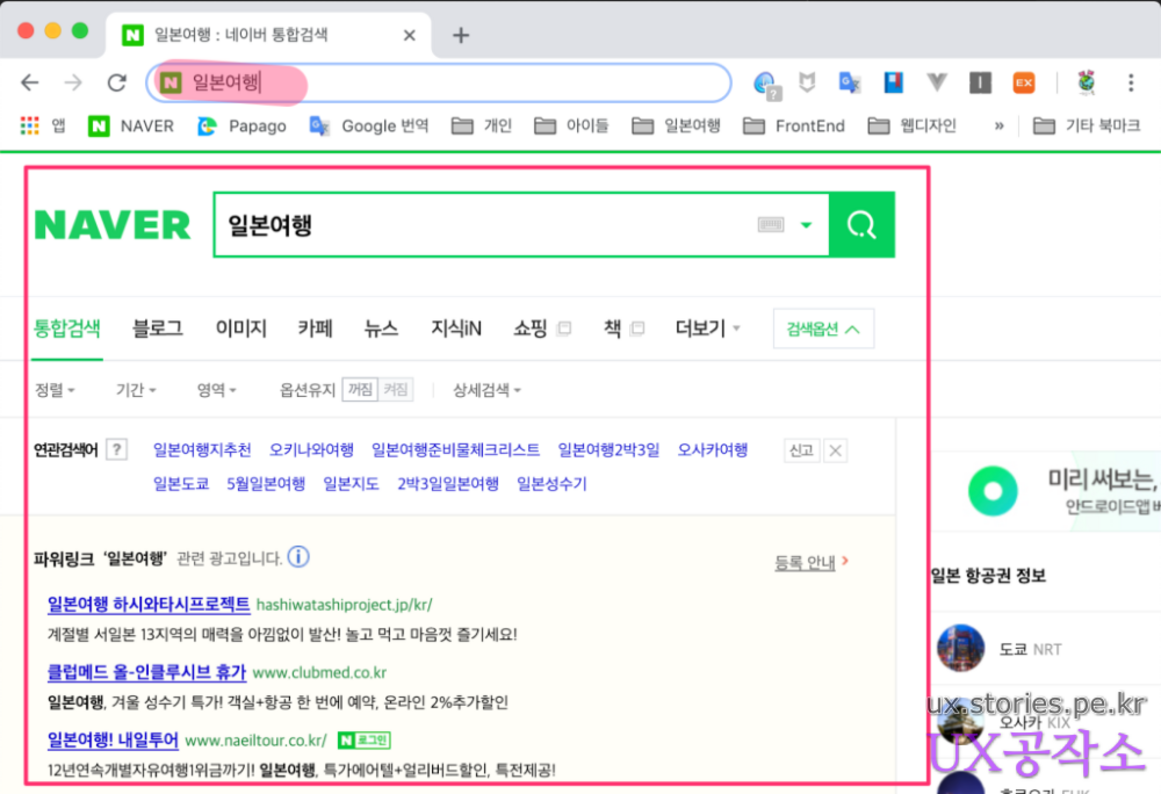1161x794 pixels.
Task: Switch to the 블로그 tab
Action: 158,328
